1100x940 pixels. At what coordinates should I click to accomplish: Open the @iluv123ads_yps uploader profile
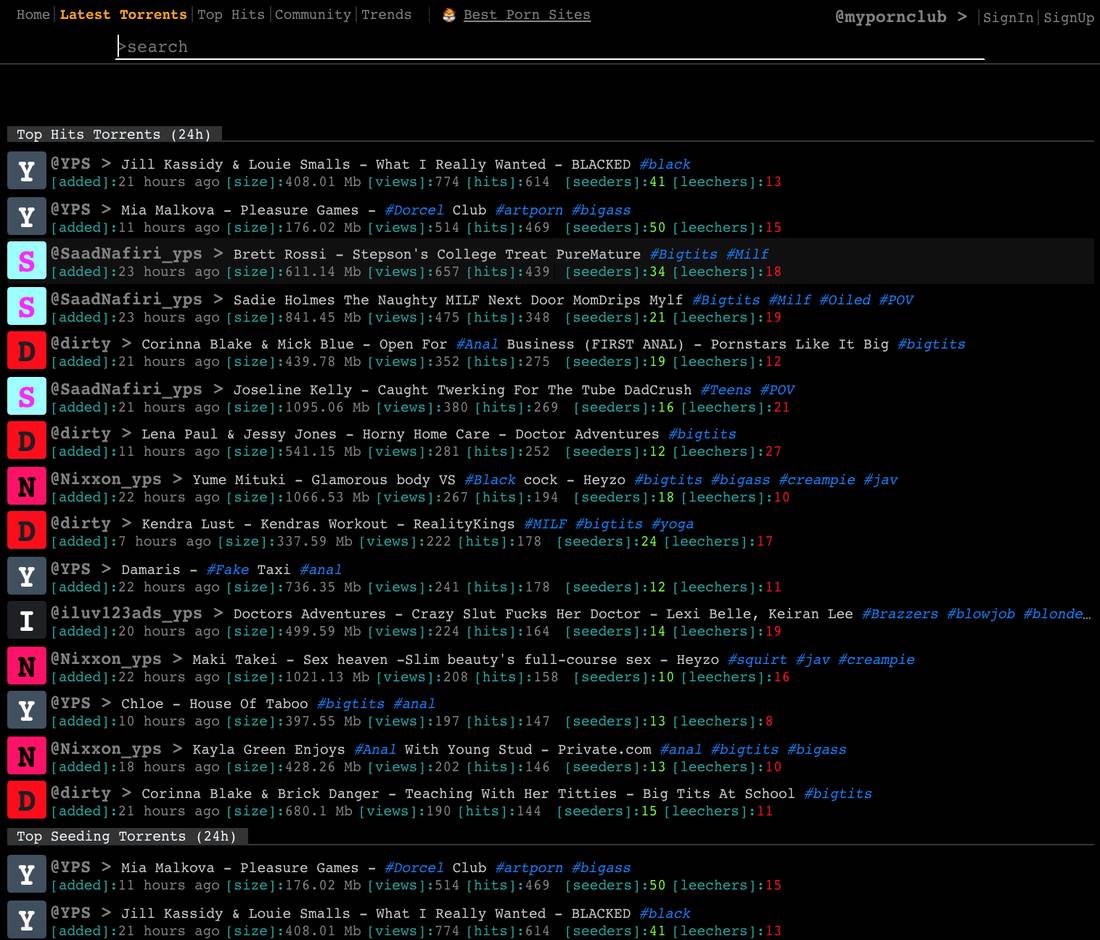point(126,613)
